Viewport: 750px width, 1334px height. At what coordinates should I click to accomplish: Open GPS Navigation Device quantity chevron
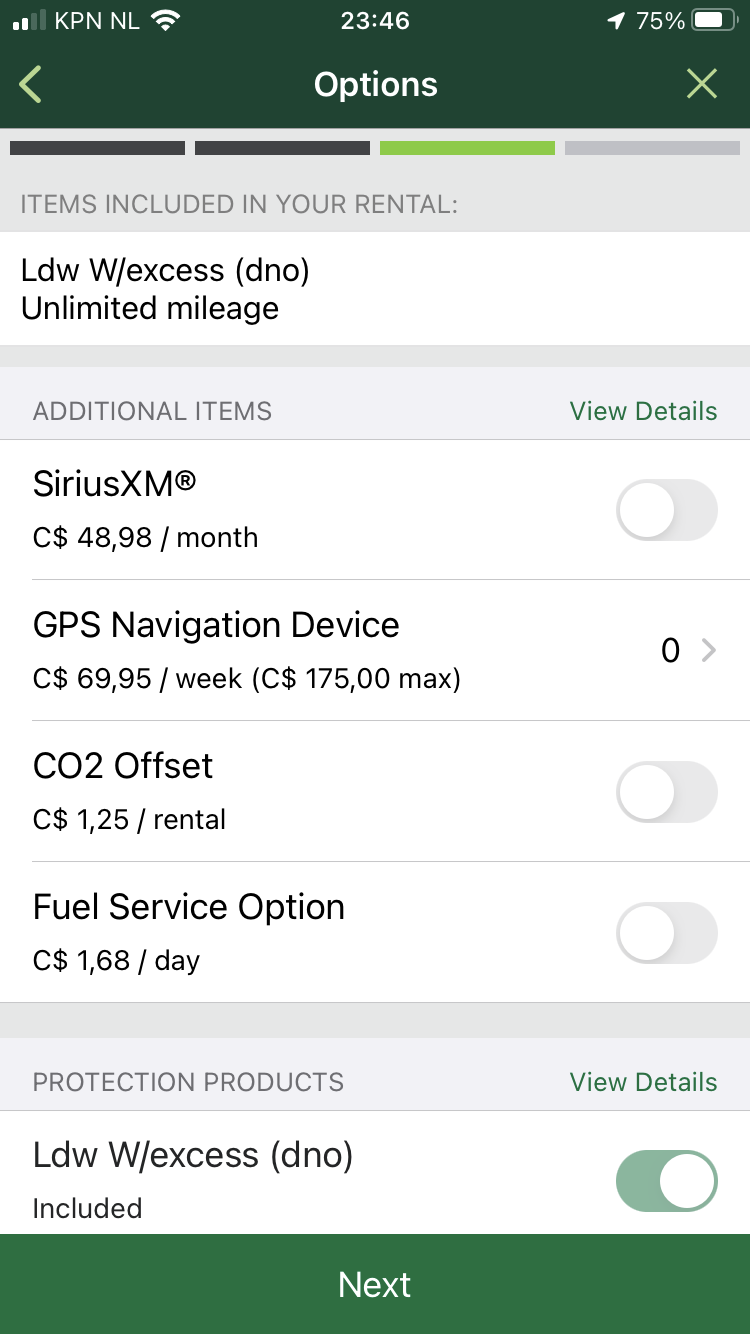tap(709, 651)
